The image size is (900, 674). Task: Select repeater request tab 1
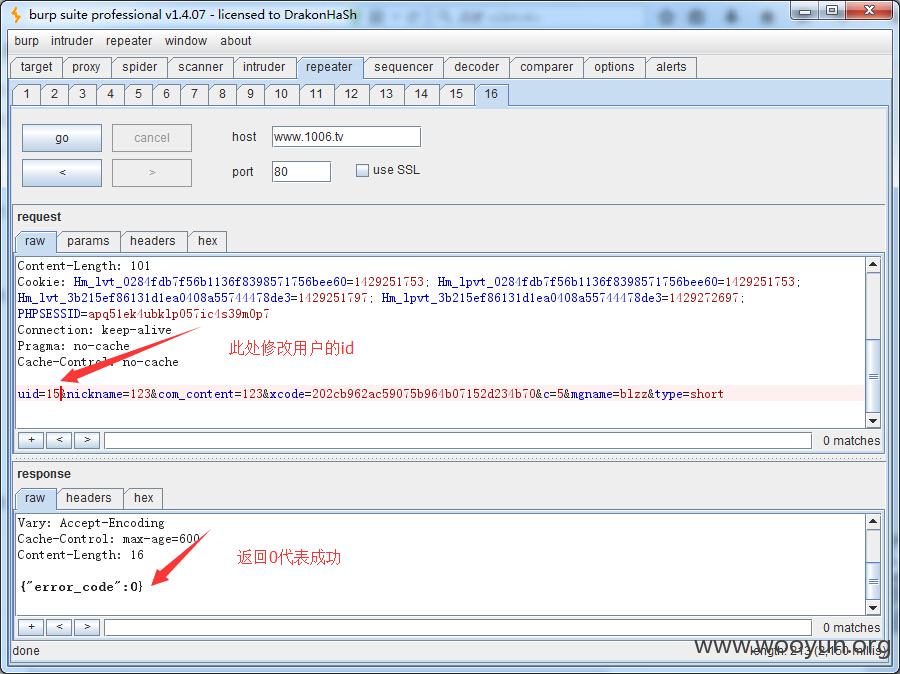tap(26, 94)
